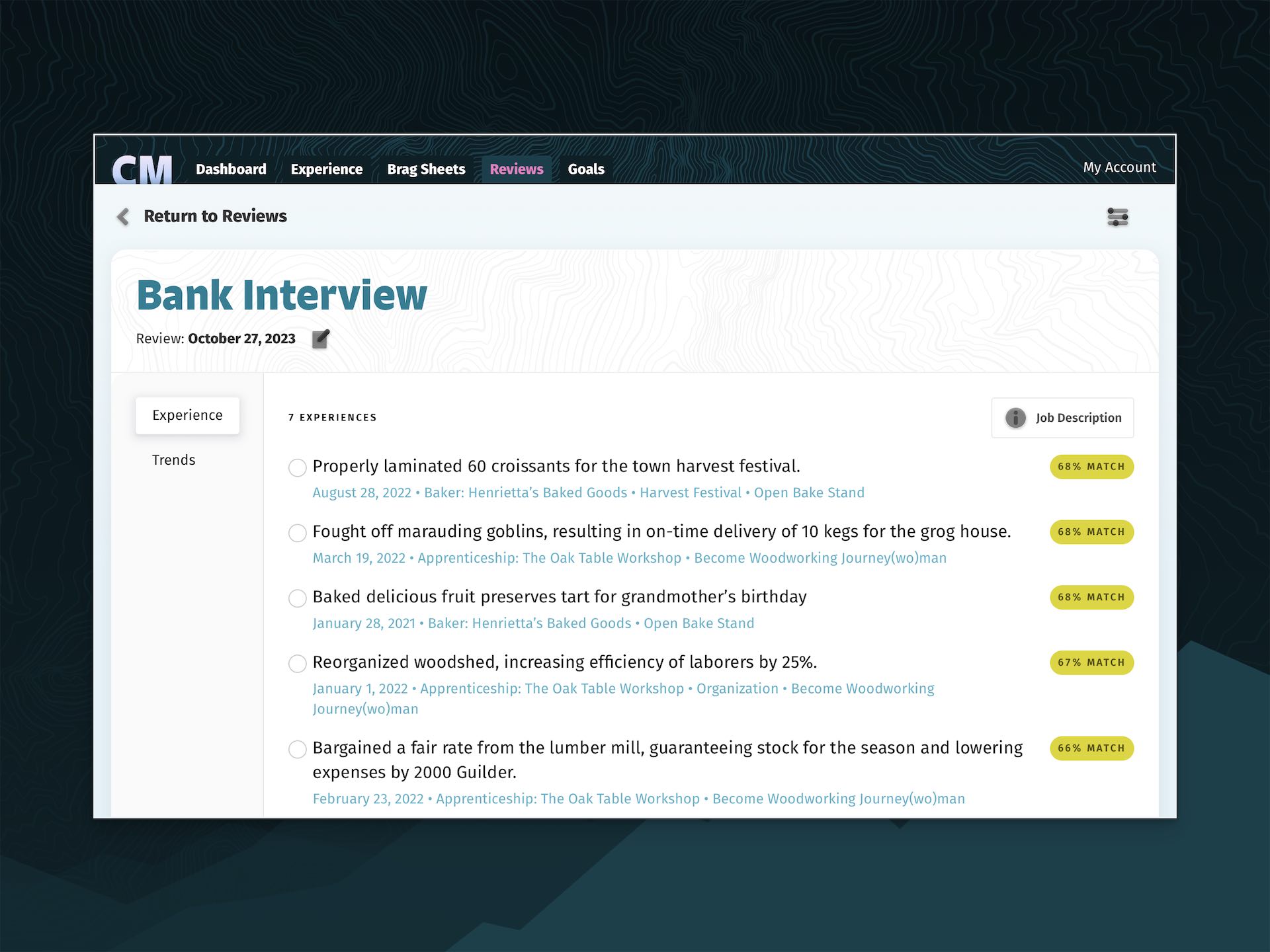Click the Harvest Festival tag link
Screen dimensions: 1270x952
(x=690, y=493)
